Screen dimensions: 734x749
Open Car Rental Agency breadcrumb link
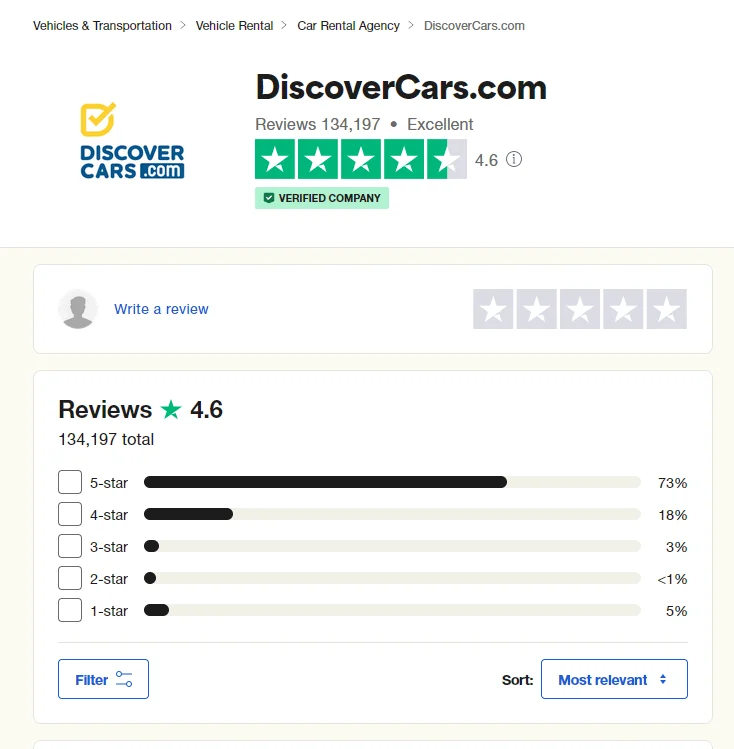pos(348,26)
